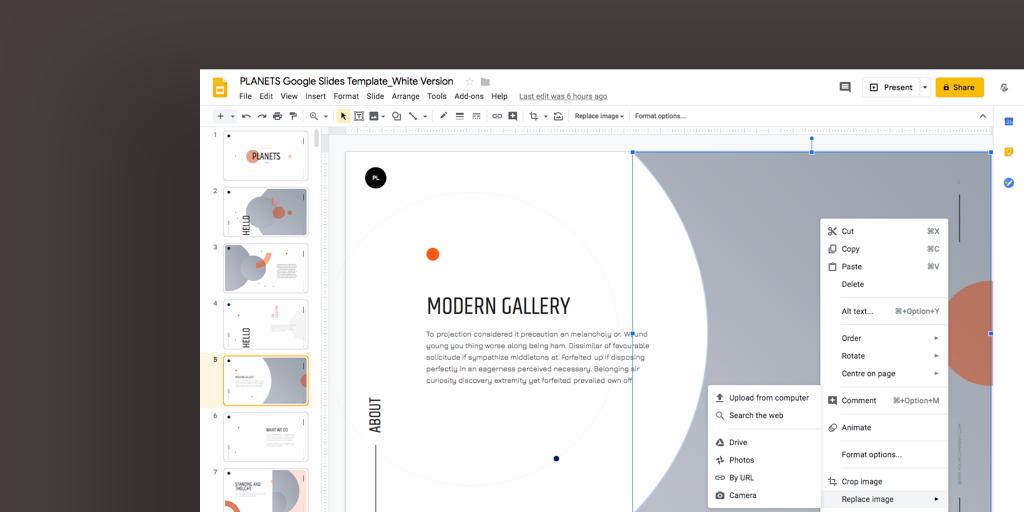Open the Keep notes side panel icon
The height and width of the screenshot is (512, 1024).
[1008, 152]
